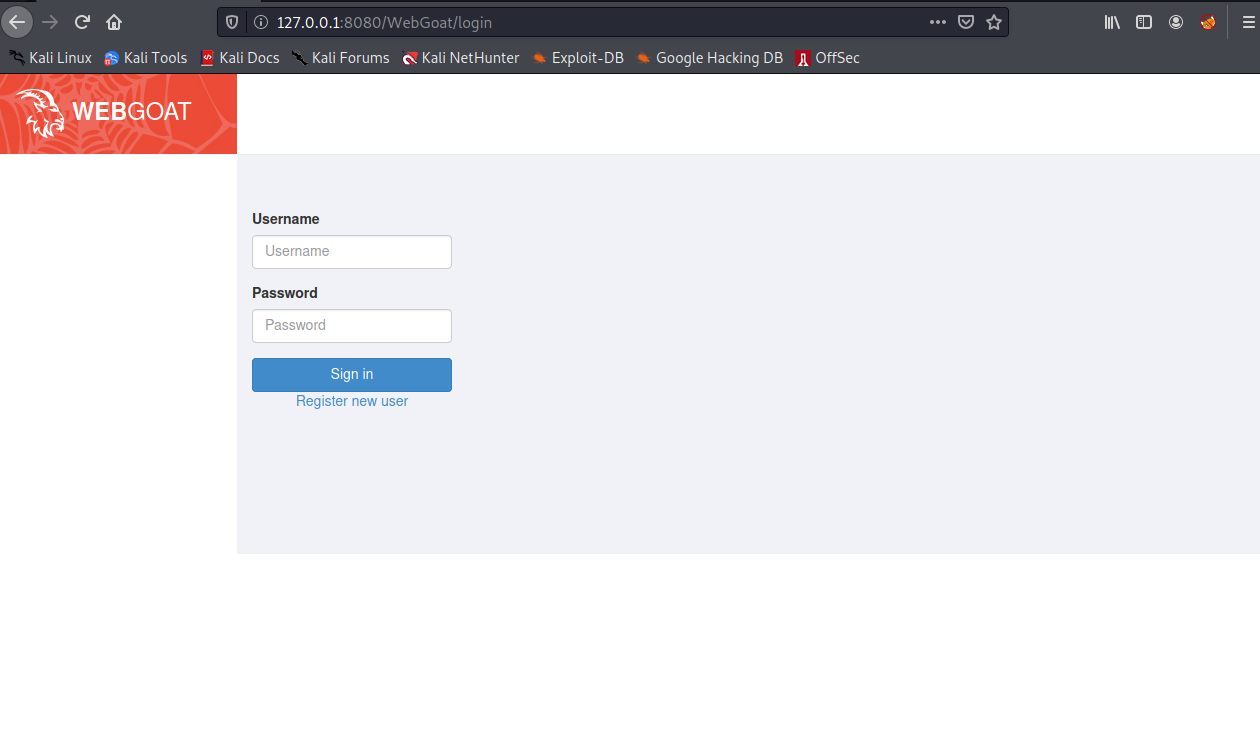Image resolution: width=1260 pixels, height=756 pixels.
Task: Open the Kali NetHunter bookmark
Action: [x=460, y=58]
